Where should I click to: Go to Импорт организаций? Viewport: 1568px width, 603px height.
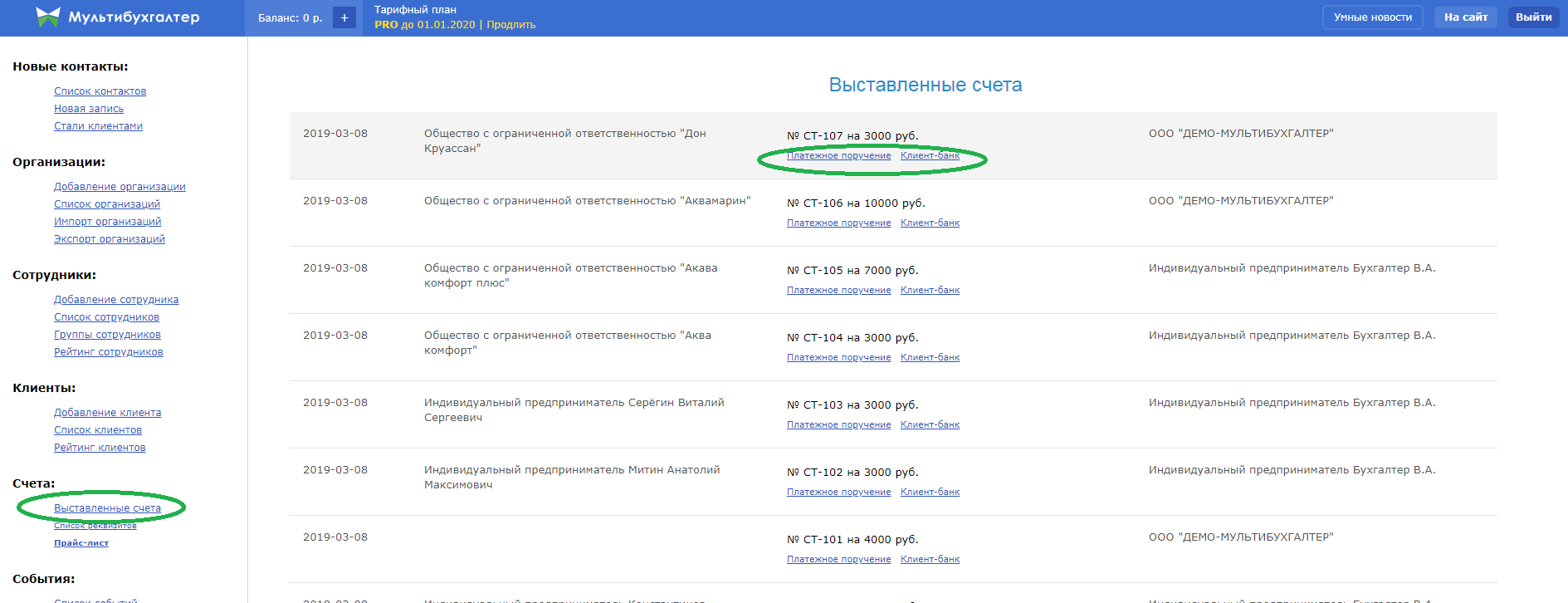click(x=107, y=222)
